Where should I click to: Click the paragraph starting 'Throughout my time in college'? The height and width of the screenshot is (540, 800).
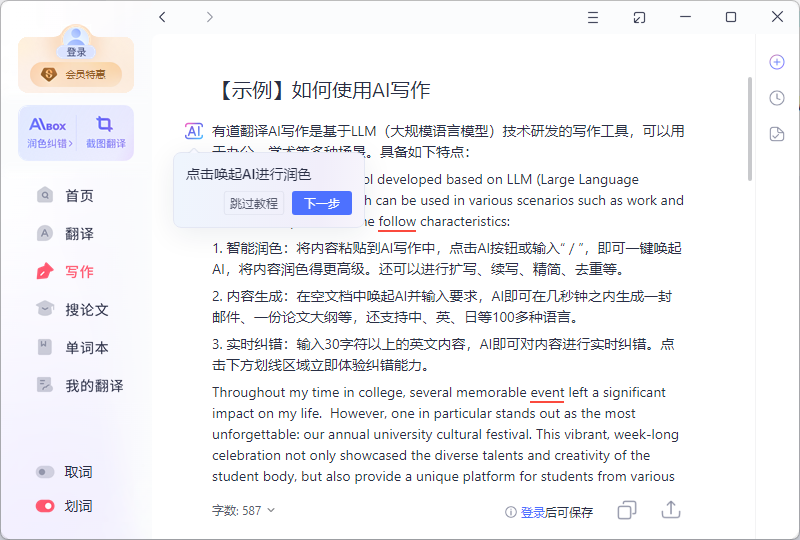(445, 434)
